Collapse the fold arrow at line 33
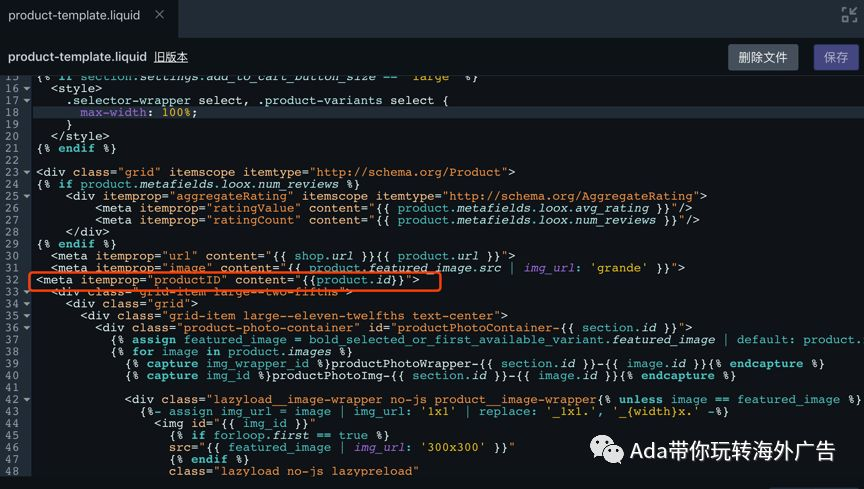Image resolution: width=864 pixels, height=489 pixels. click(x=26, y=292)
